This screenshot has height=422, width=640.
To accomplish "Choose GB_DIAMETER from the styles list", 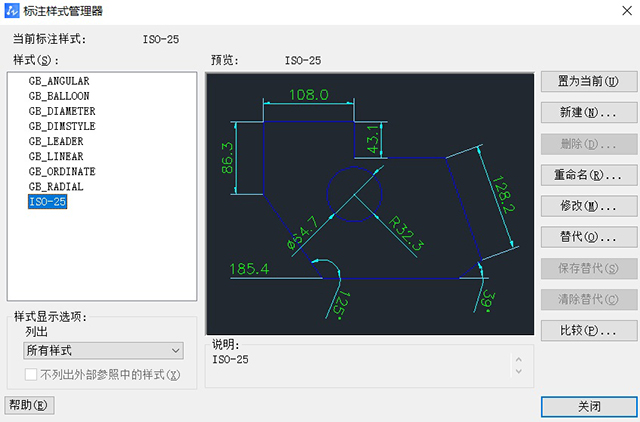I will [61, 111].
